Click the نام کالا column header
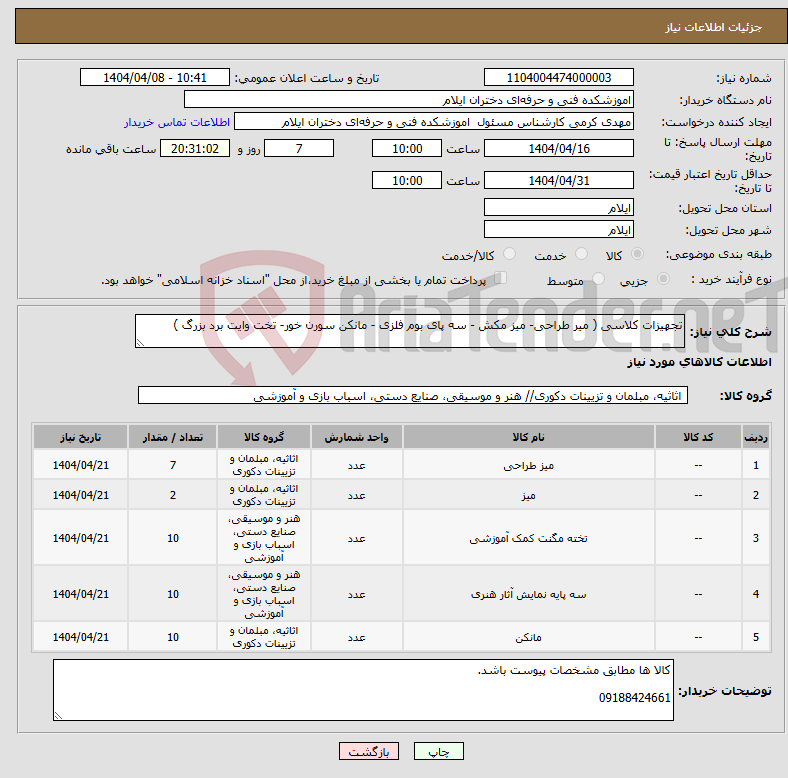This screenshot has height=778, width=788. (528, 437)
